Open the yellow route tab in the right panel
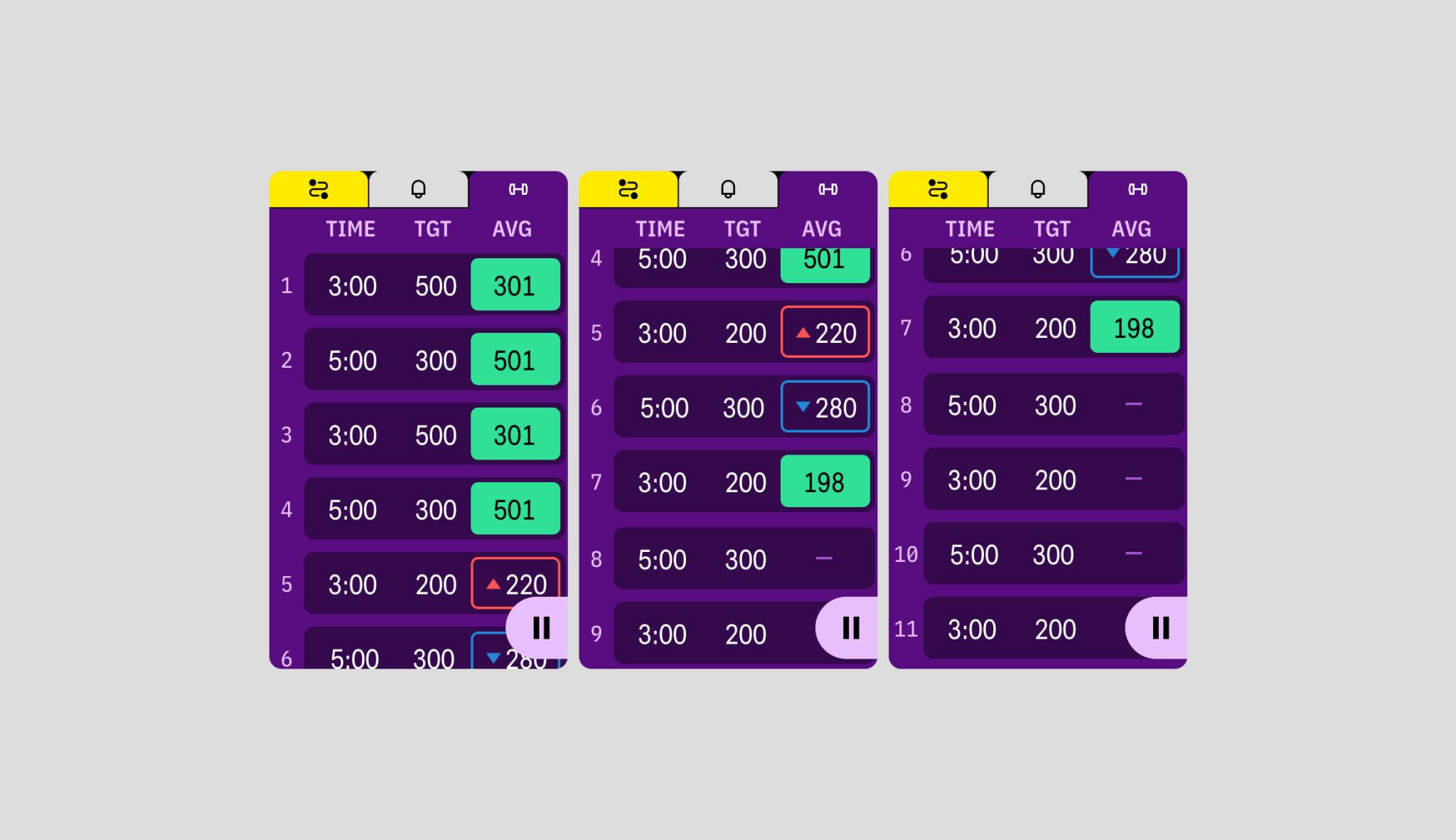The height and width of the screenshot is (840, 1456). pyautogui.click(x=938, y=189)
